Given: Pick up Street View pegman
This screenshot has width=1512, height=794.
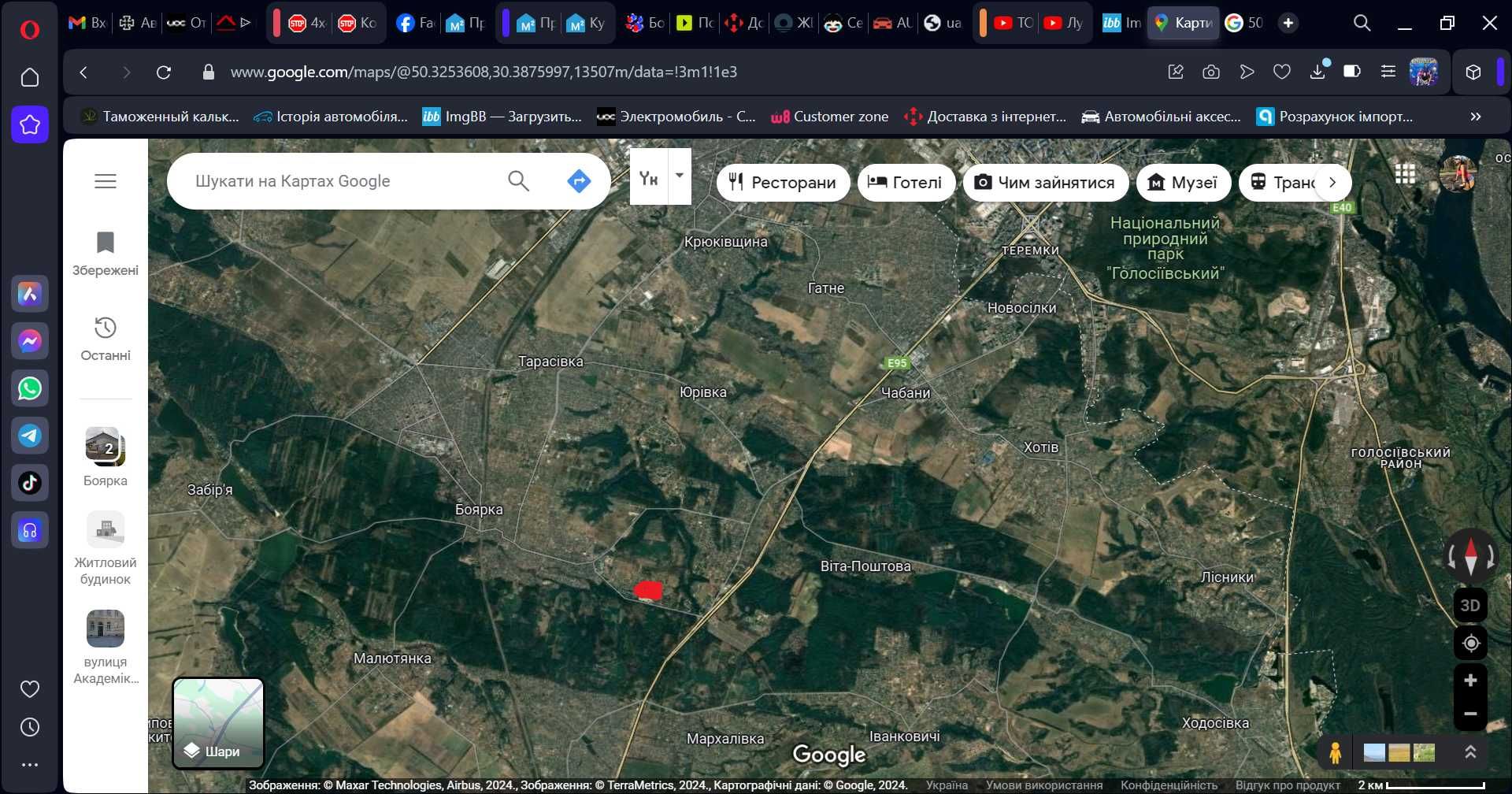Looking at the screenshot, I should (x=1335, y=753).
